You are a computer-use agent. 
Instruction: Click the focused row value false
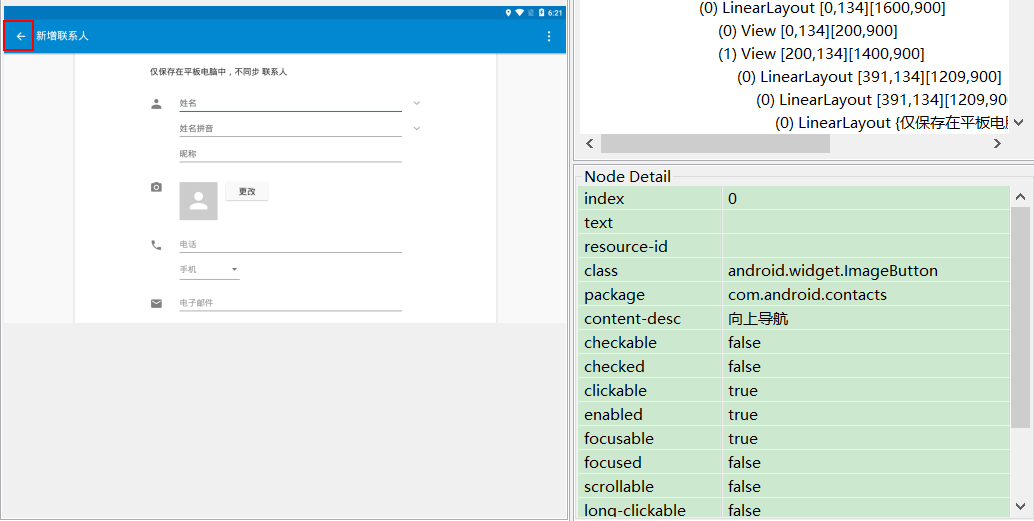[745, 463]
